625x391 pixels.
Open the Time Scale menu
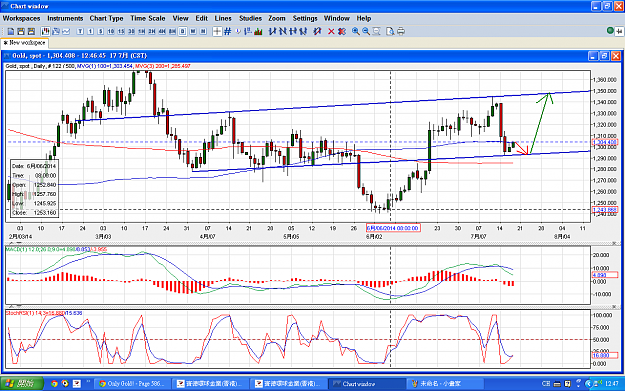[x=147, y=18]
